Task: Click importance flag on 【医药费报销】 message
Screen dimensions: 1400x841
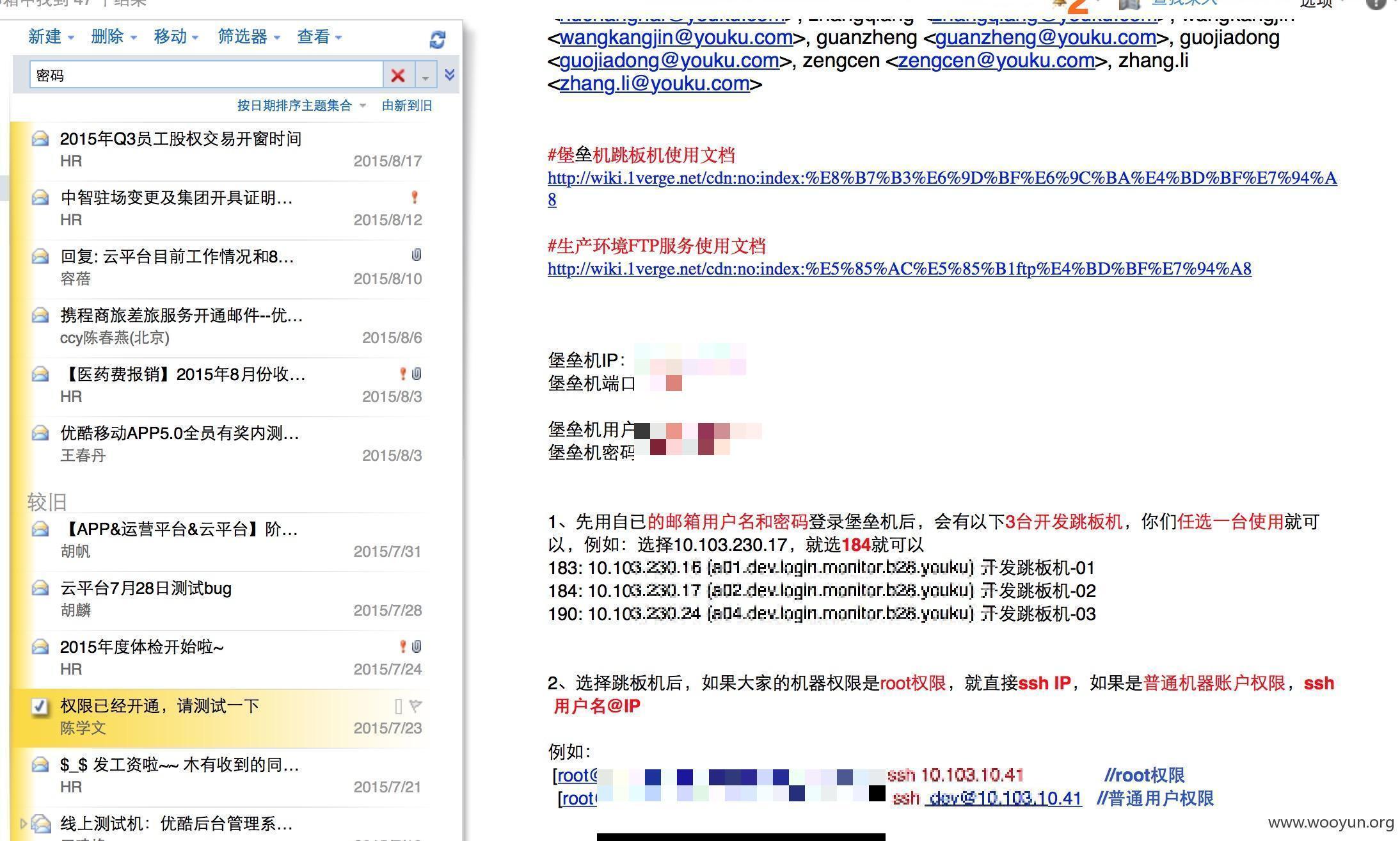Action: pos(403,374)
